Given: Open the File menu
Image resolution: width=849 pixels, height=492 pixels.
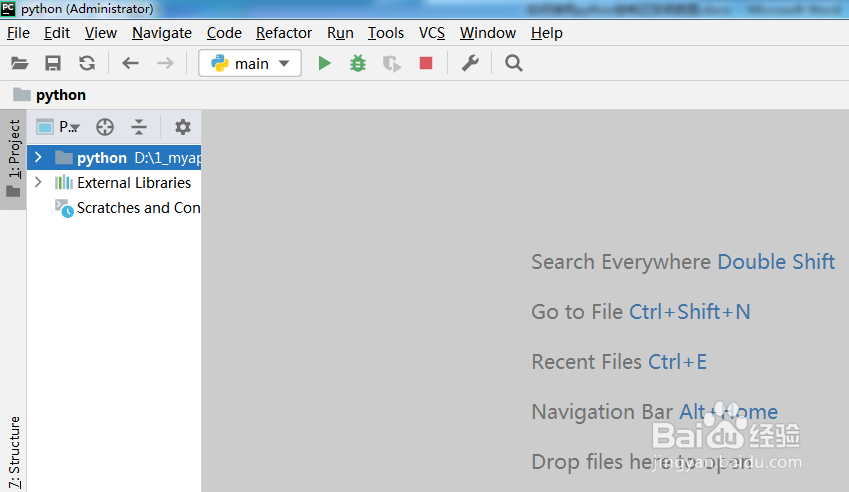Looking at the screenshot, I should (x=18, y=33).
